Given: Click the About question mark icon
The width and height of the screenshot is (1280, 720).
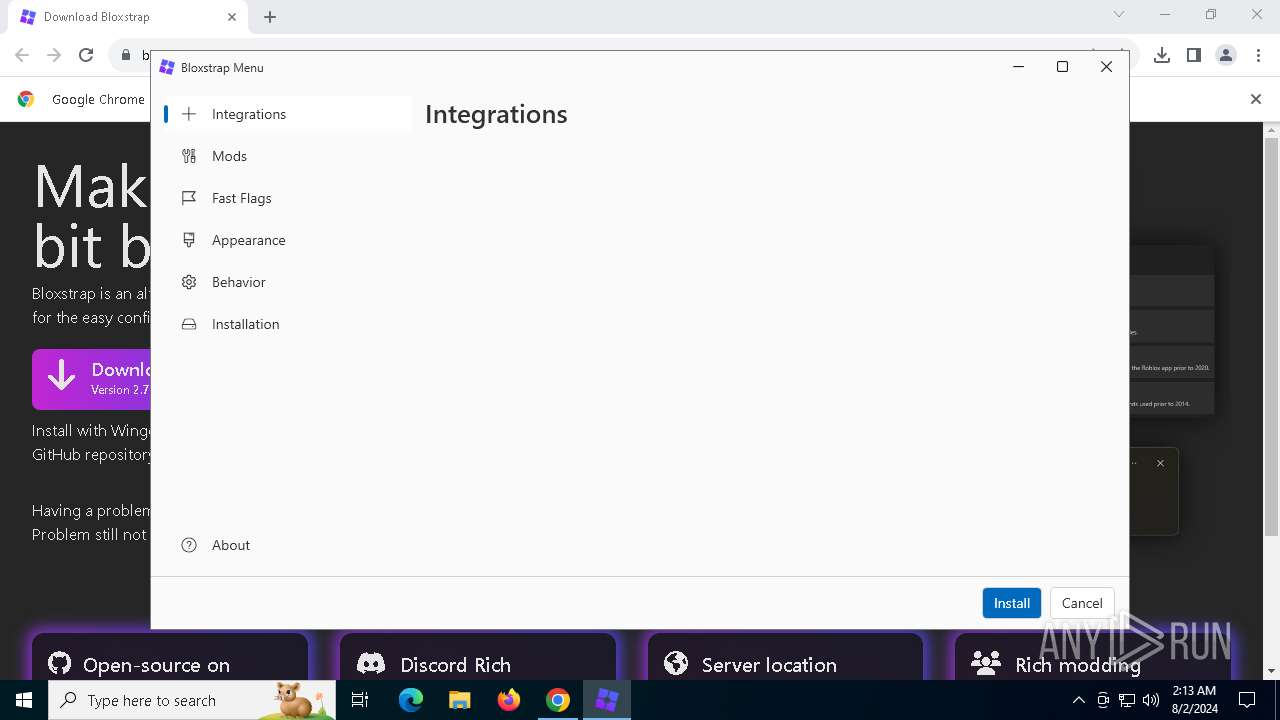Looking at the screenshot, I should [189, 545].
